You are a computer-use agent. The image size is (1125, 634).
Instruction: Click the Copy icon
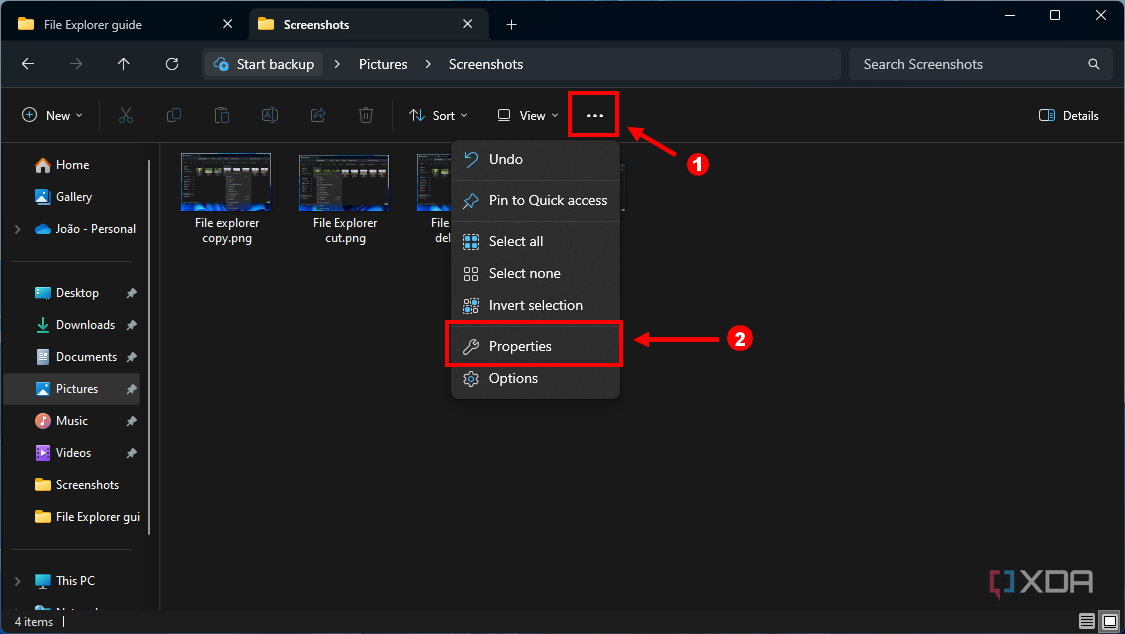[174, 115]
